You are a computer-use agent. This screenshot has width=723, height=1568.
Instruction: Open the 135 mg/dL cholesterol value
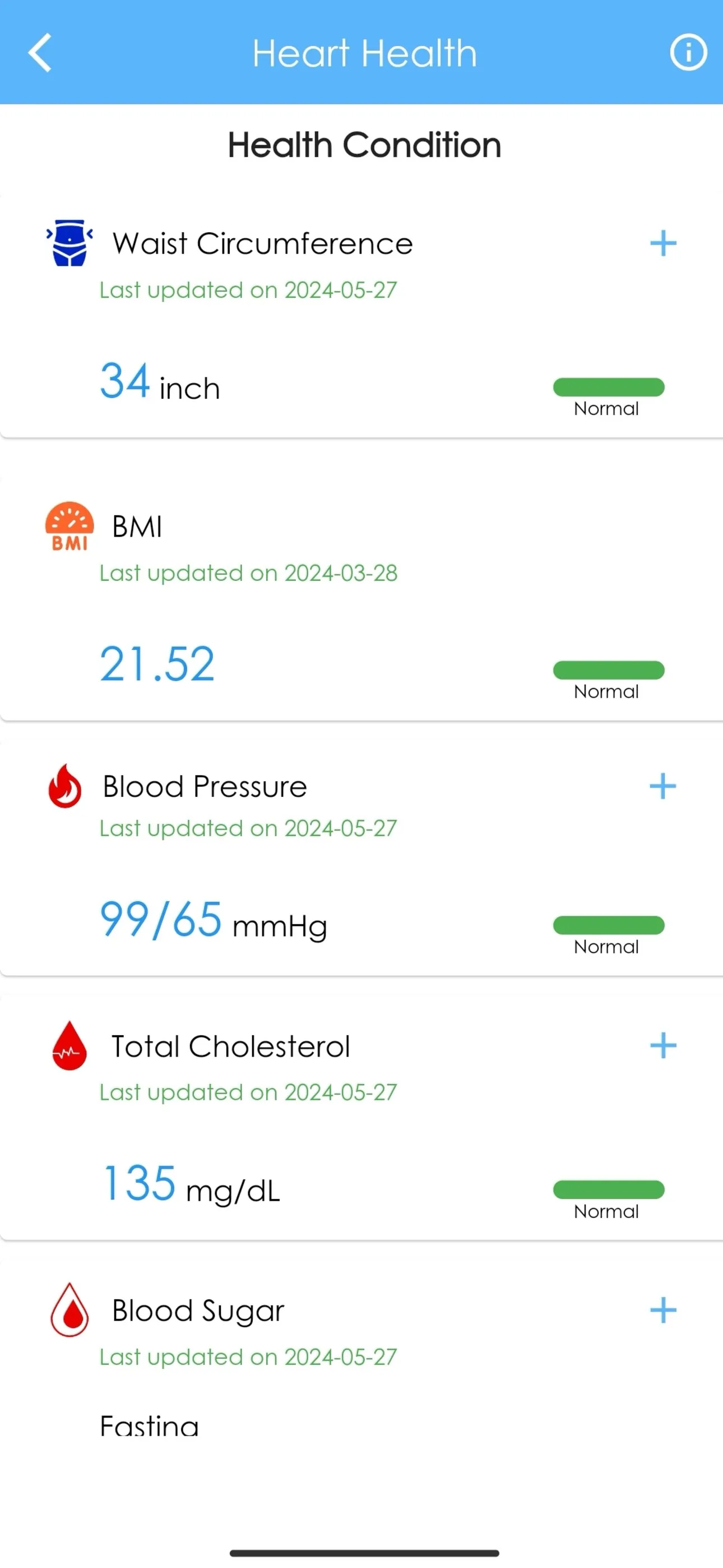(192, 1184)
